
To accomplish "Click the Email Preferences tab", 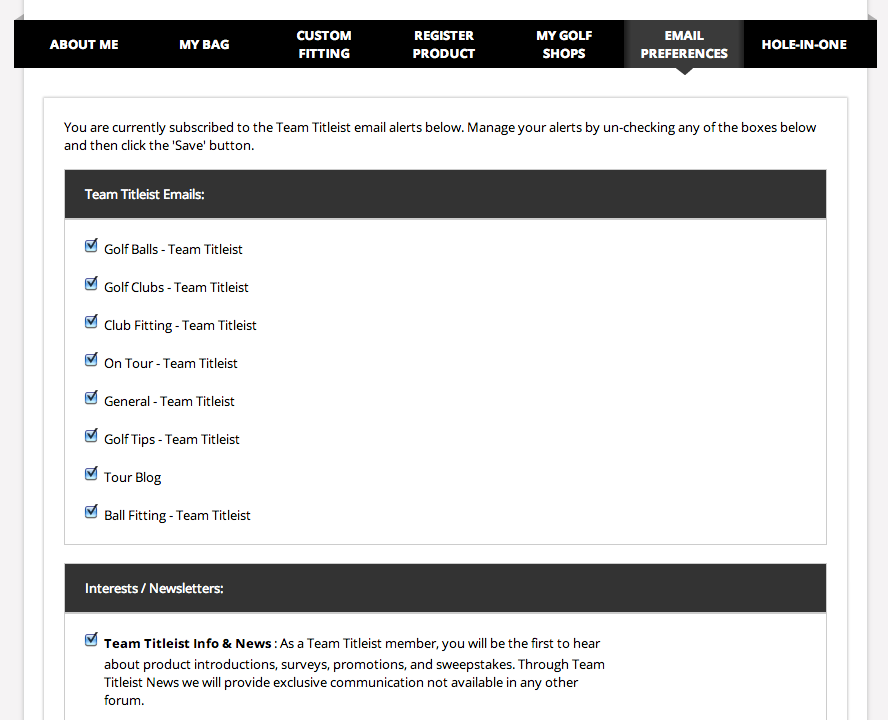I will [x=684, y=44].
